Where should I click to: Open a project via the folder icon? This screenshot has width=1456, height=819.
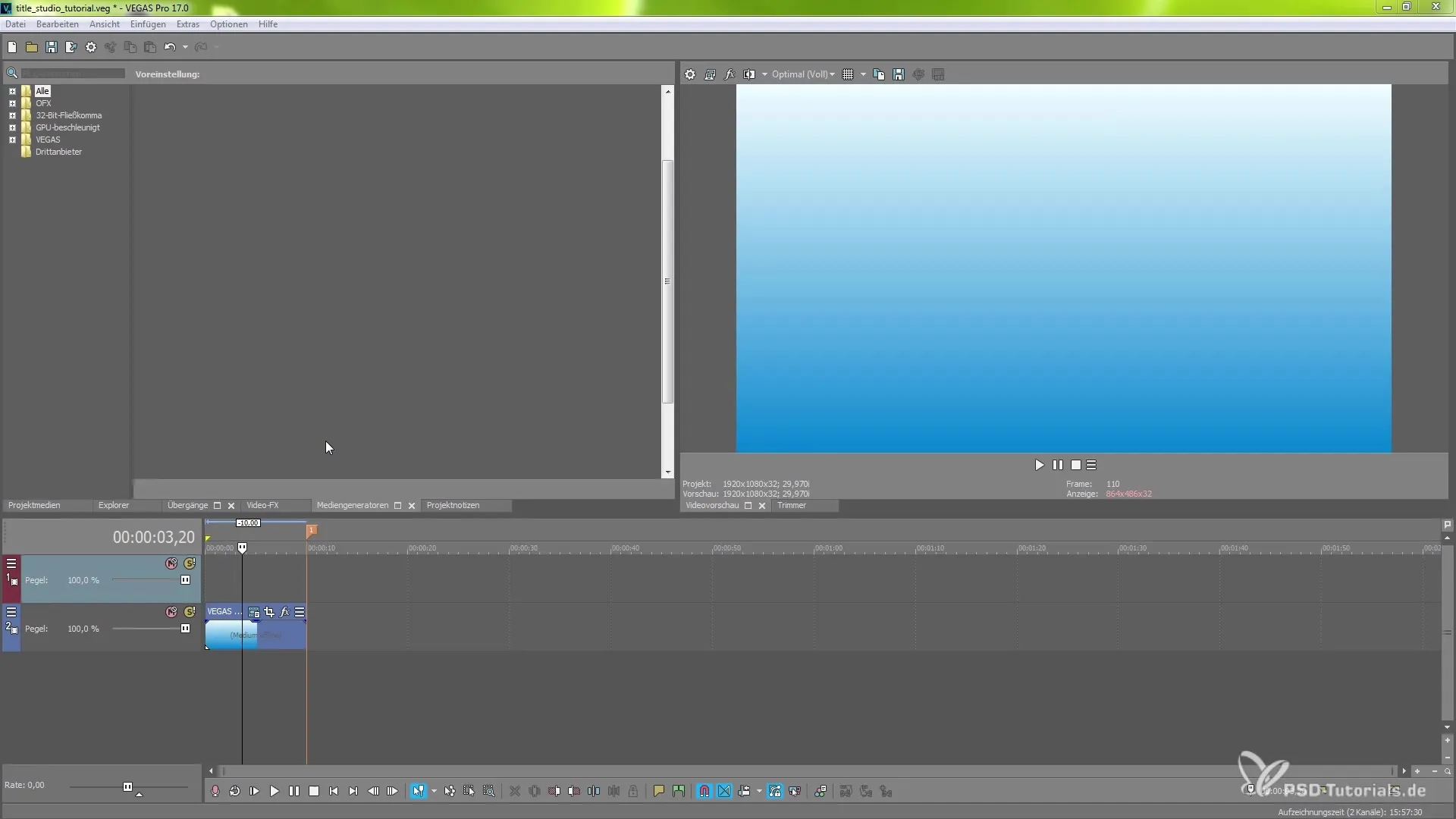point(32,47)
